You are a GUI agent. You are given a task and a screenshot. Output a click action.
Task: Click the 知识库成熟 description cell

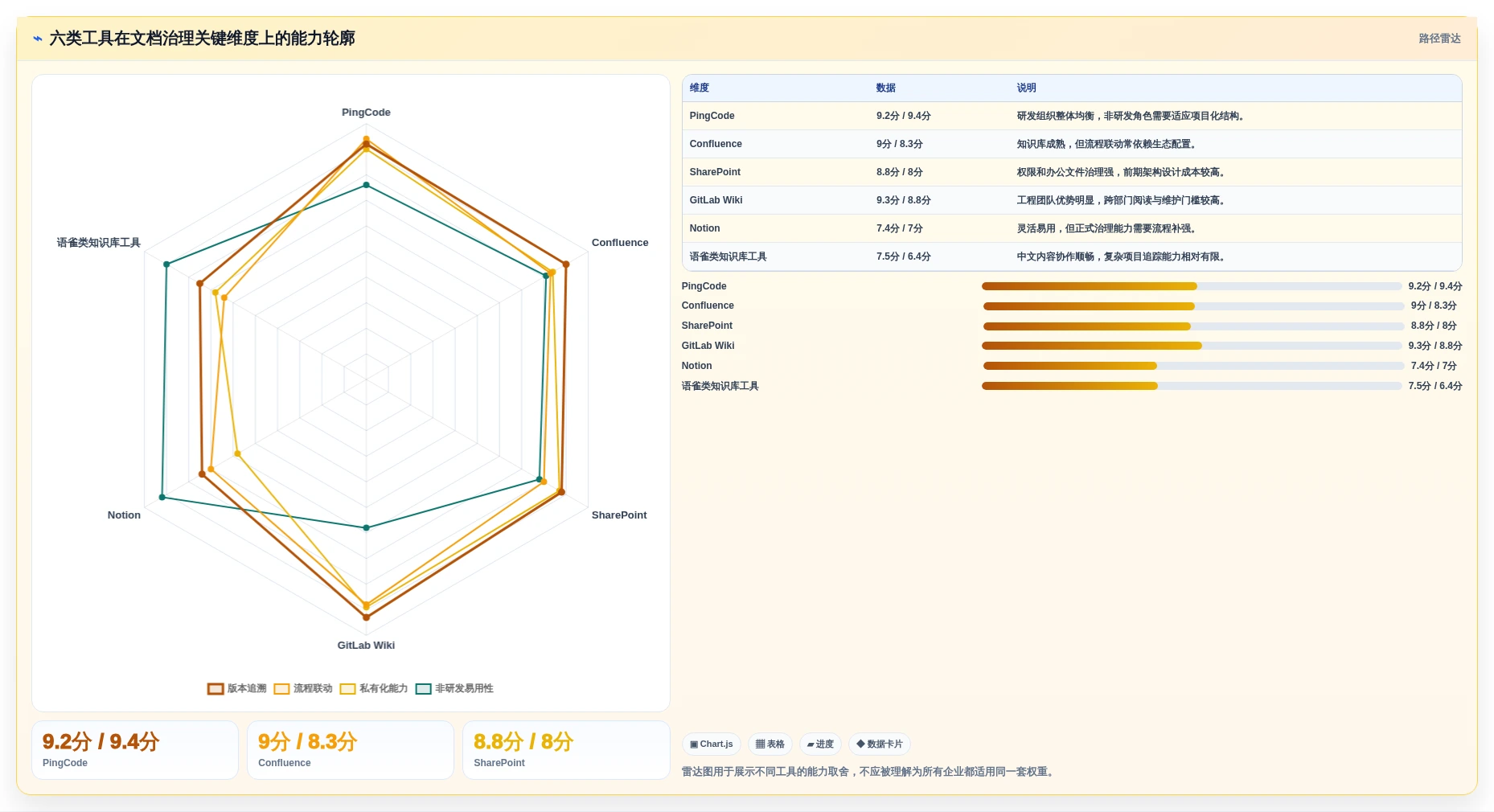1108,144
